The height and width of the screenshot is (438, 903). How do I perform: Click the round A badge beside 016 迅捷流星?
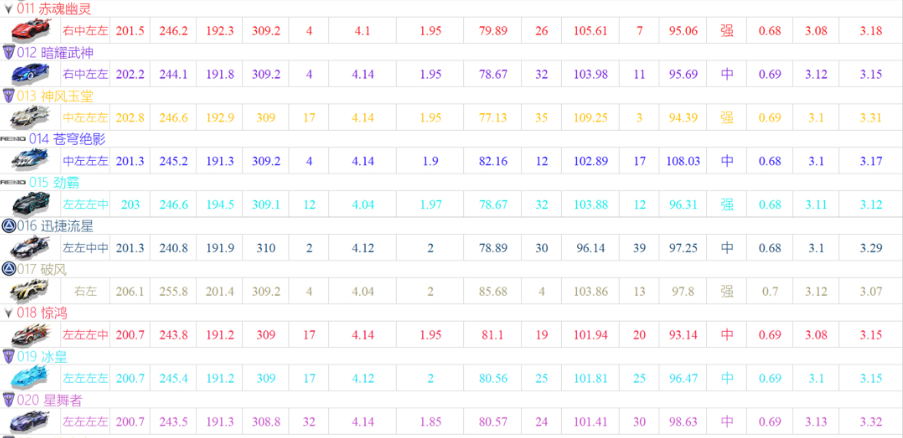point(8,226)
